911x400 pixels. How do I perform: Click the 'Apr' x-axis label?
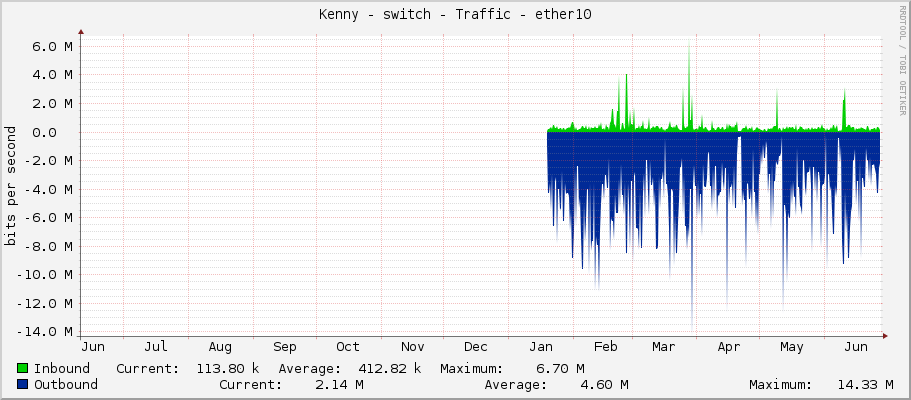[x=729, y=347]
